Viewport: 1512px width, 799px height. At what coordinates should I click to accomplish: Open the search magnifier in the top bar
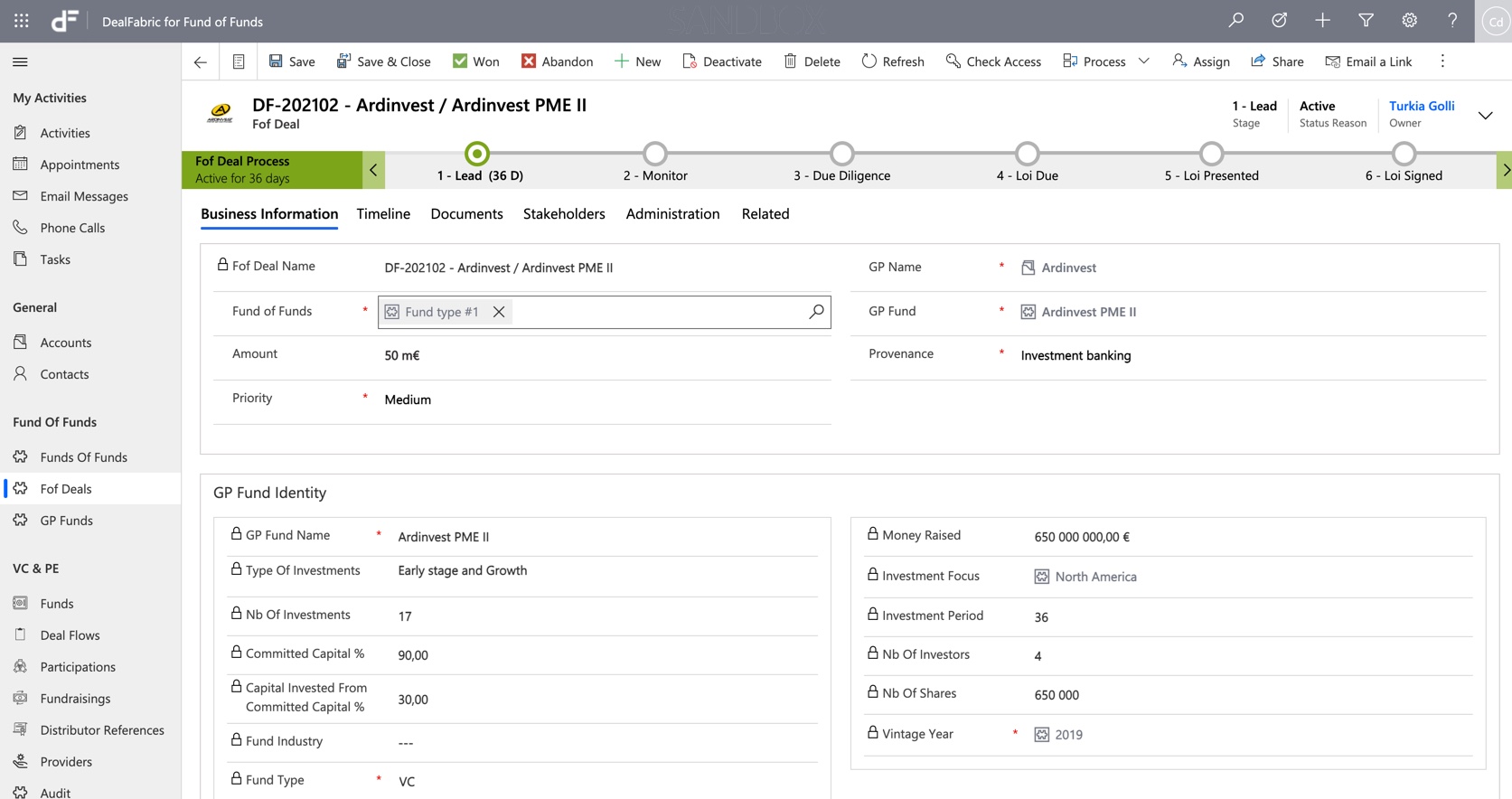click(x=1235, y=21)
